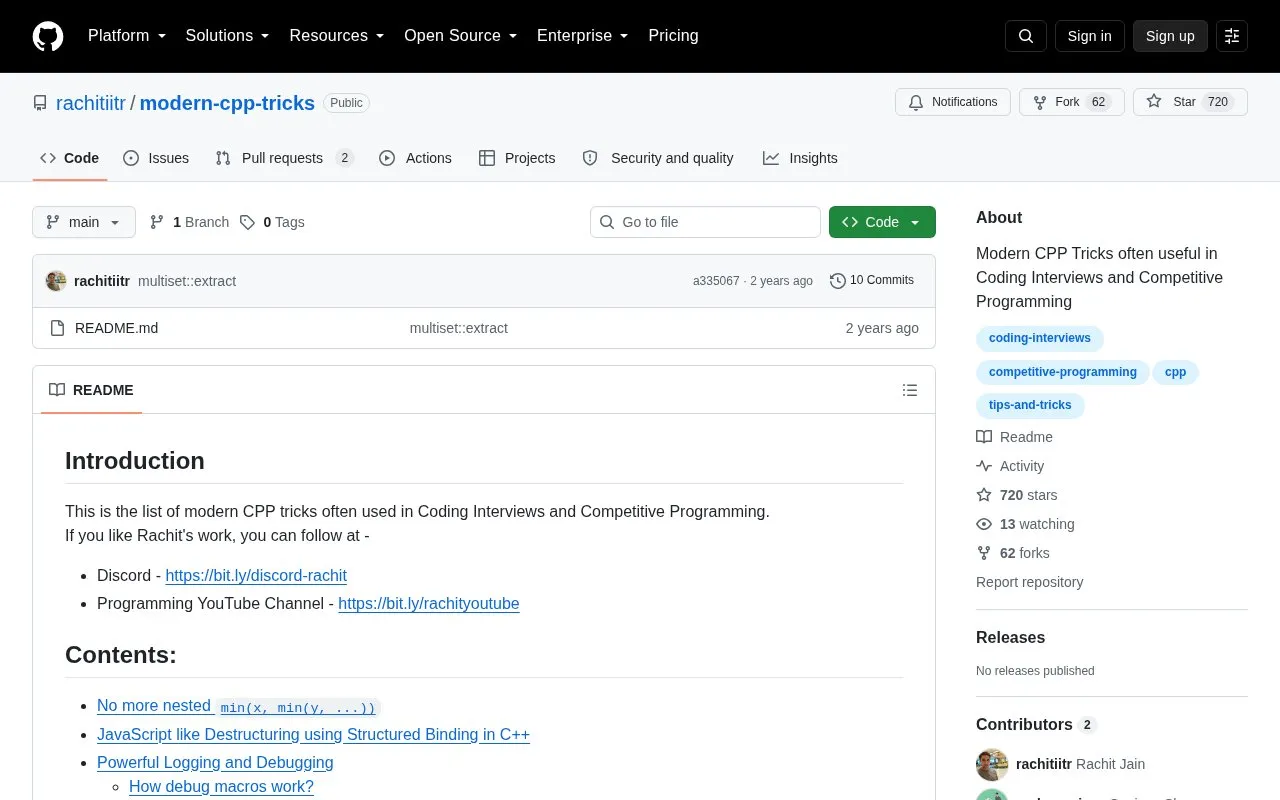The width and height of the screenshot is (1280, 800).
Task: Click rachitiitr author name in commit row
Action: pyautogui.click(x=102, y=281)
